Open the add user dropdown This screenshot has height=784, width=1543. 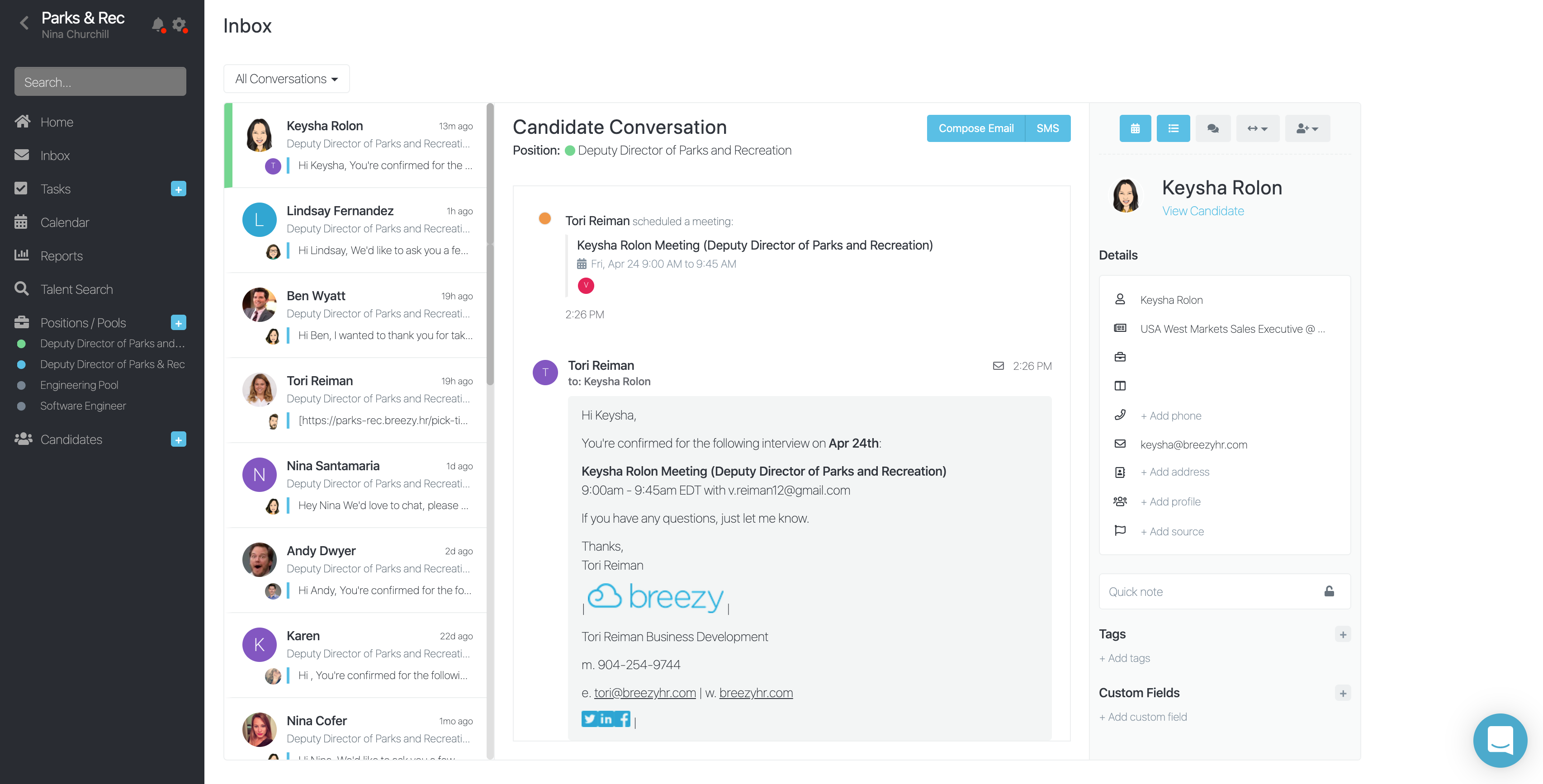pyautogui.click(x=1307, y=128)
